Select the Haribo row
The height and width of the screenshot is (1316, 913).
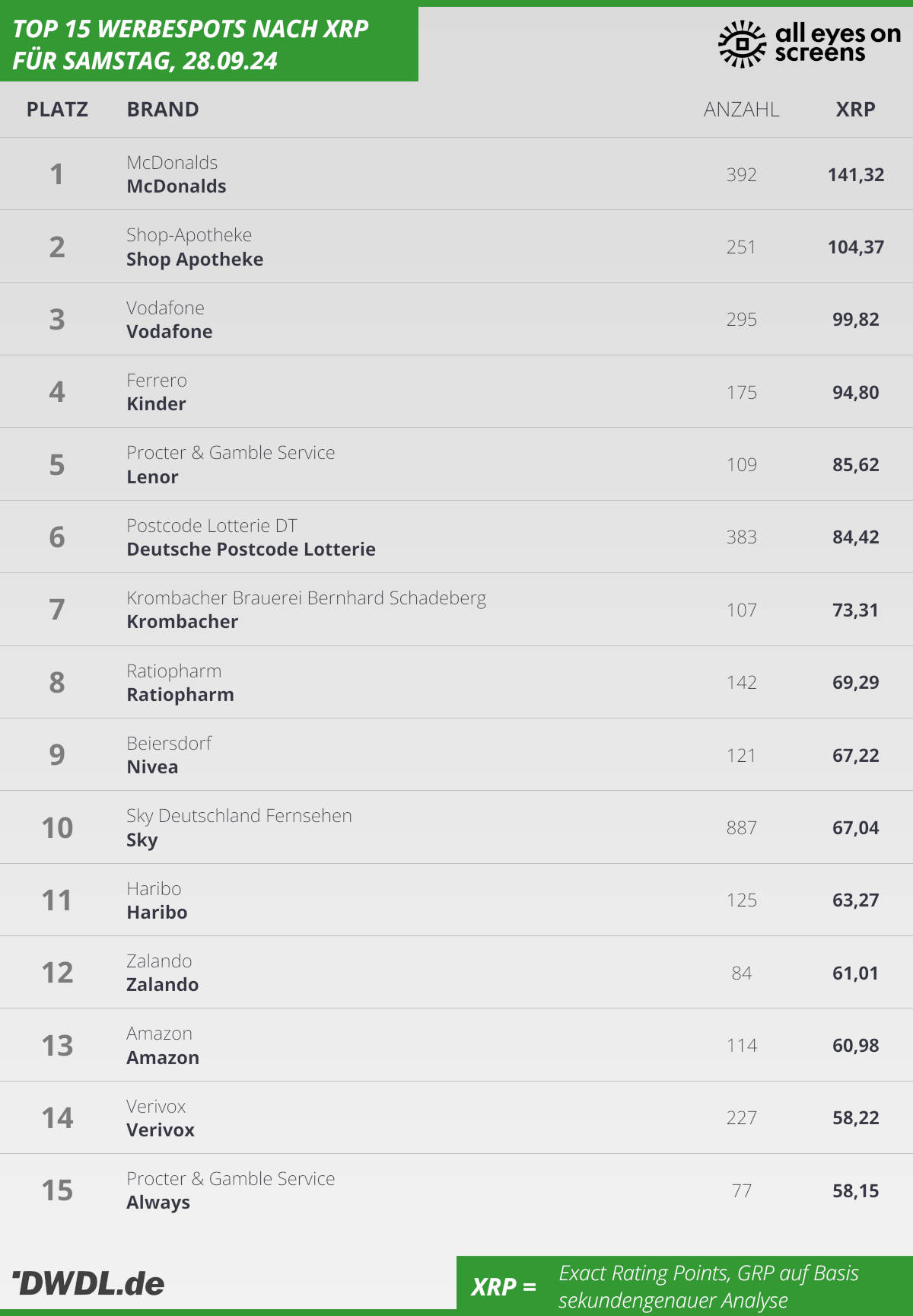tap(456, 900)
